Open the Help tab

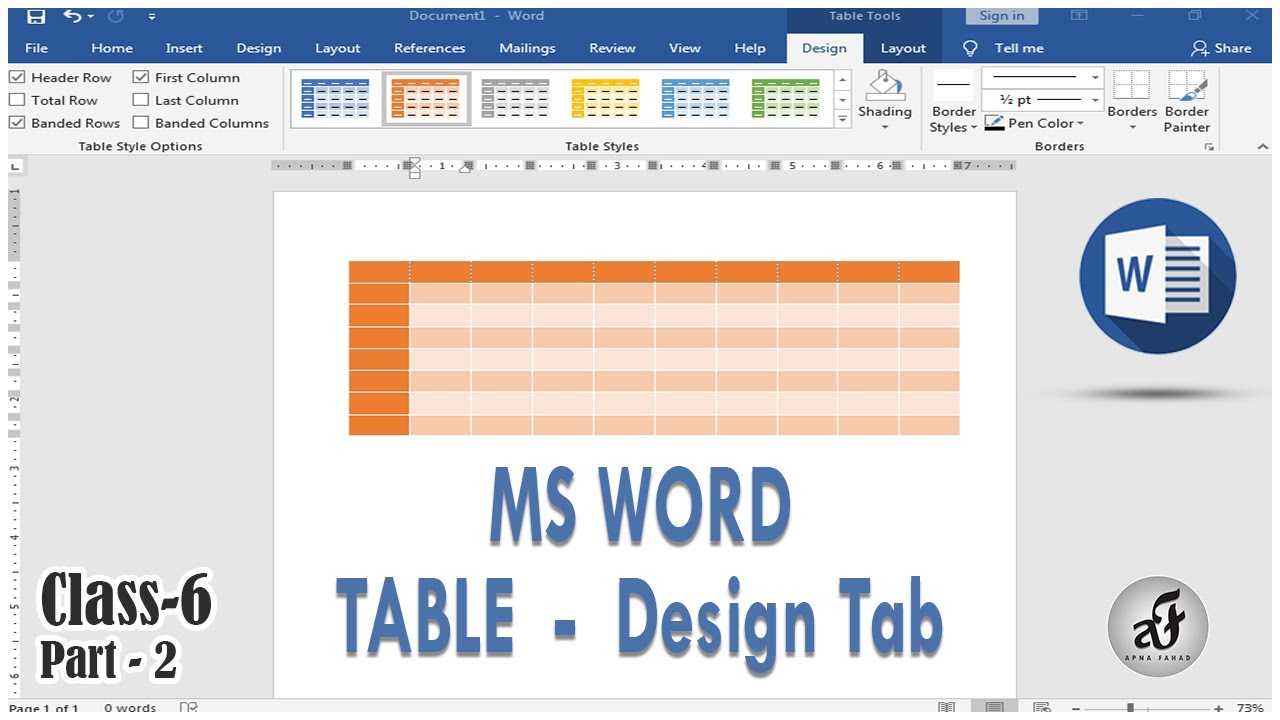[x=750, y=48]
